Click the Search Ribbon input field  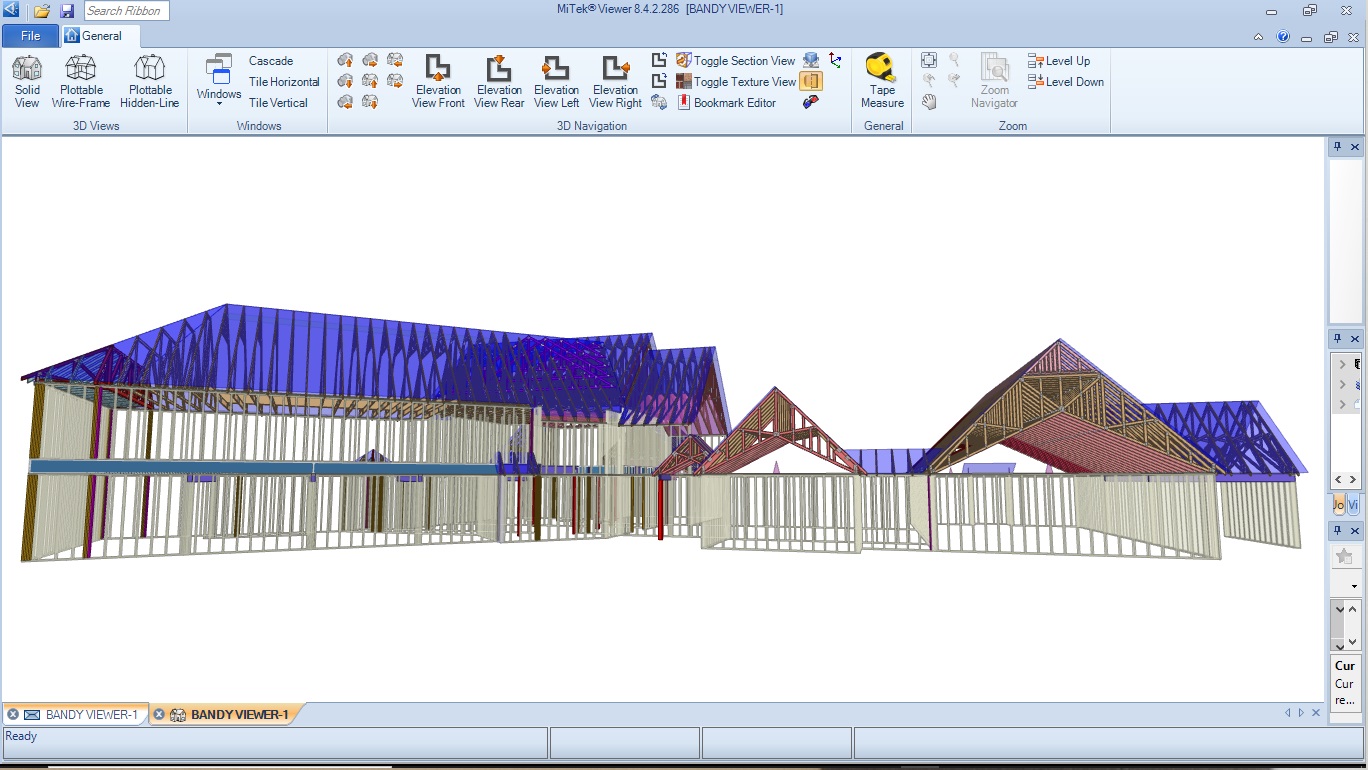pos(125,11)
